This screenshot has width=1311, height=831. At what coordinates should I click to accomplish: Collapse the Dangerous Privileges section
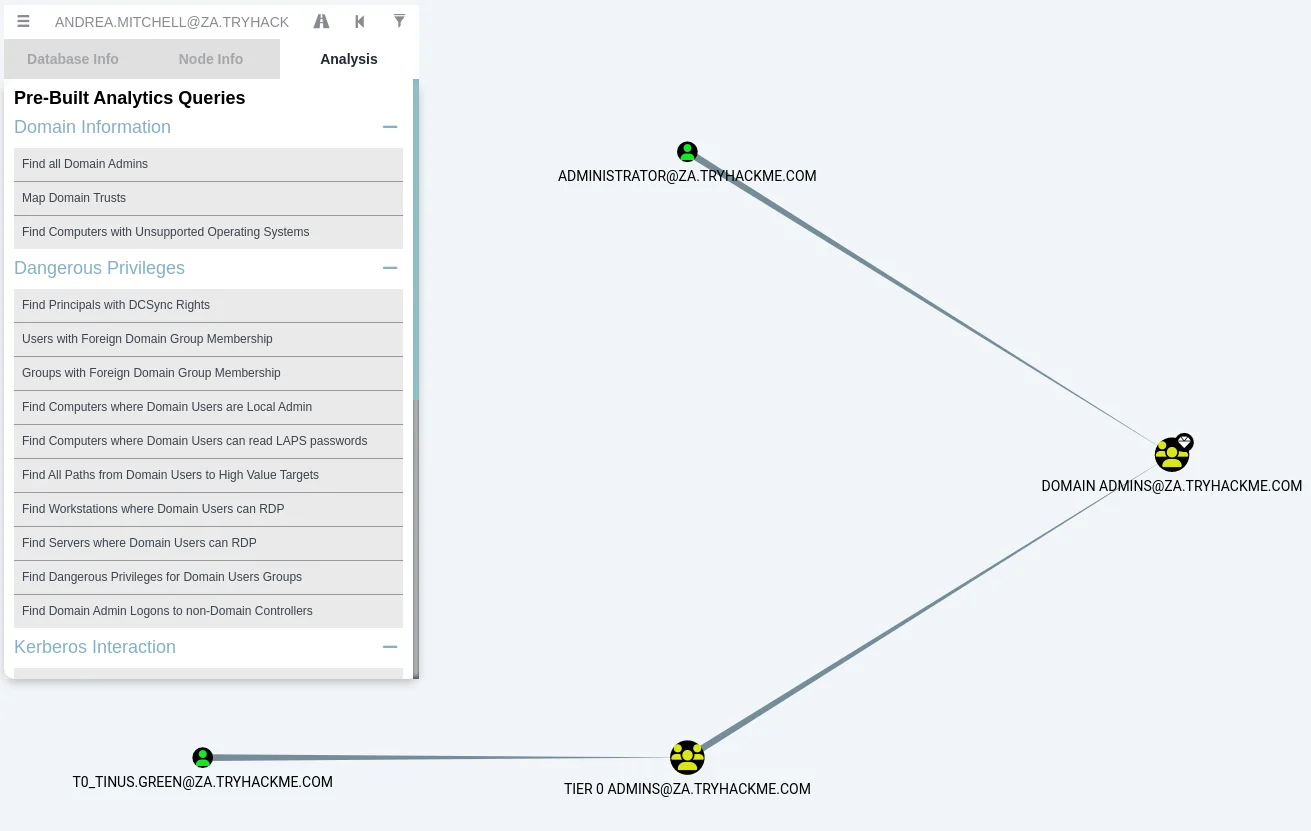(x=390, y=268)
